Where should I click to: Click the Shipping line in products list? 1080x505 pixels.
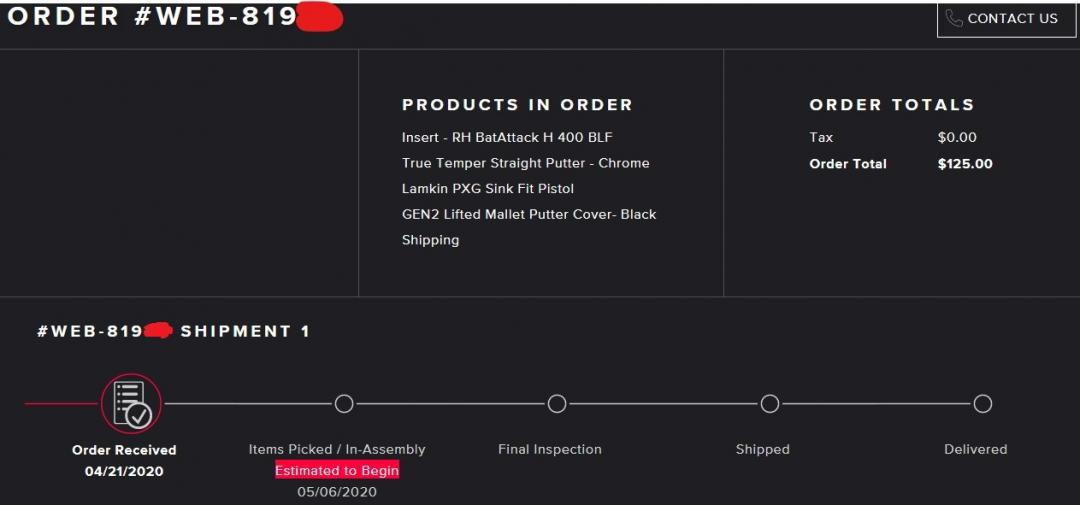[430, 240]
